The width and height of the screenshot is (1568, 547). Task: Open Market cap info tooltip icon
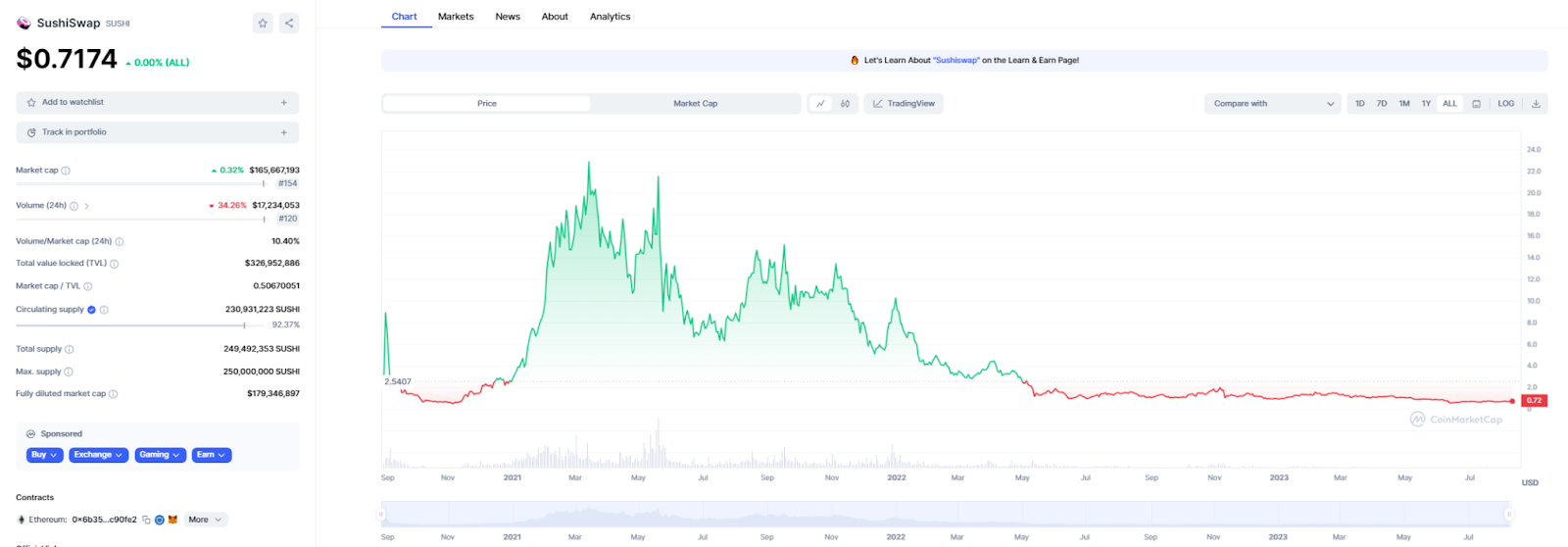point(66,171)
